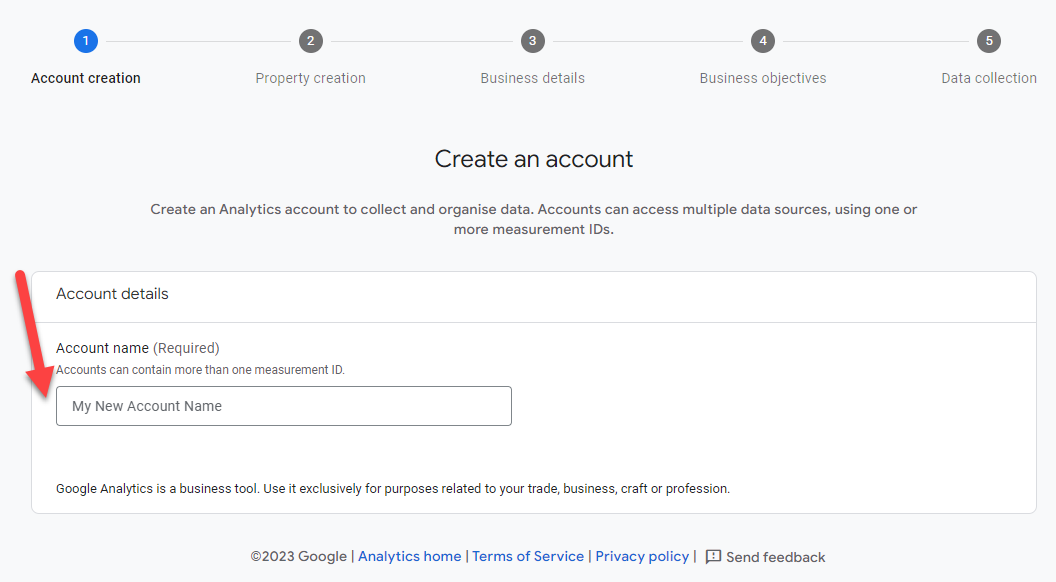Viewport: 1056px width, 582px height.
Task: Select the Business objectives step label
Action: 763,78
